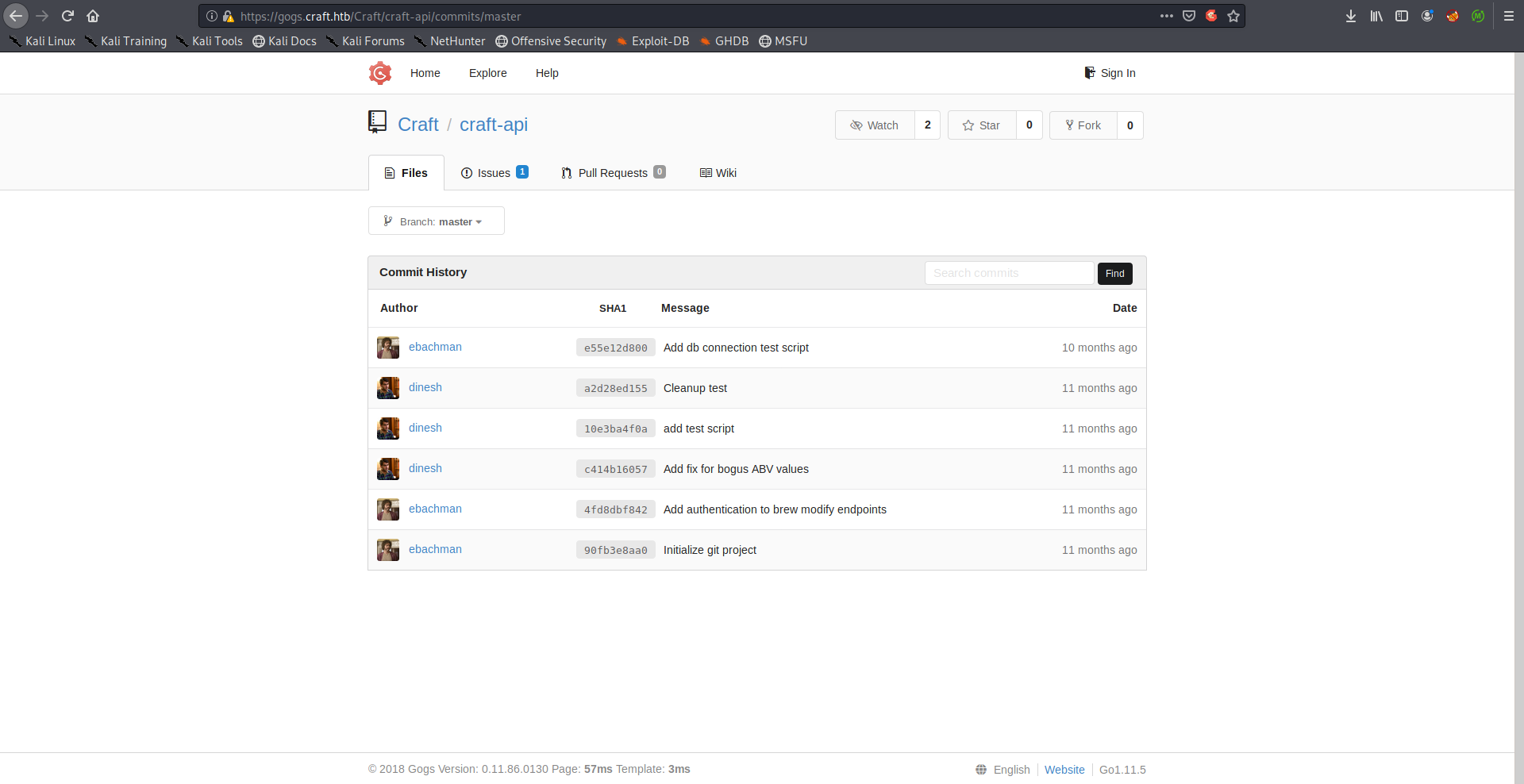Toggle the browser sidebar view icon

pyautogui.click(x=1401, y=16)
